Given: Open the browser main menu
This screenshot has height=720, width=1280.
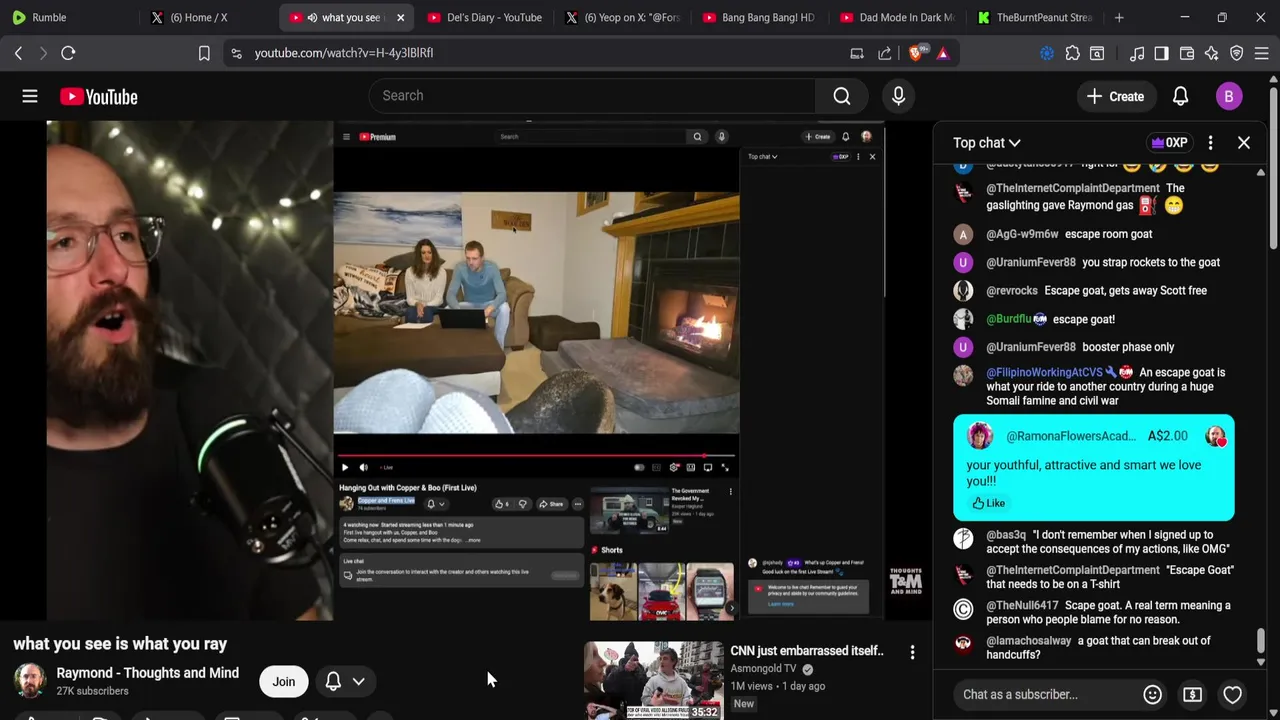Looking at the screenshot, I should [x=1262, y=53].
